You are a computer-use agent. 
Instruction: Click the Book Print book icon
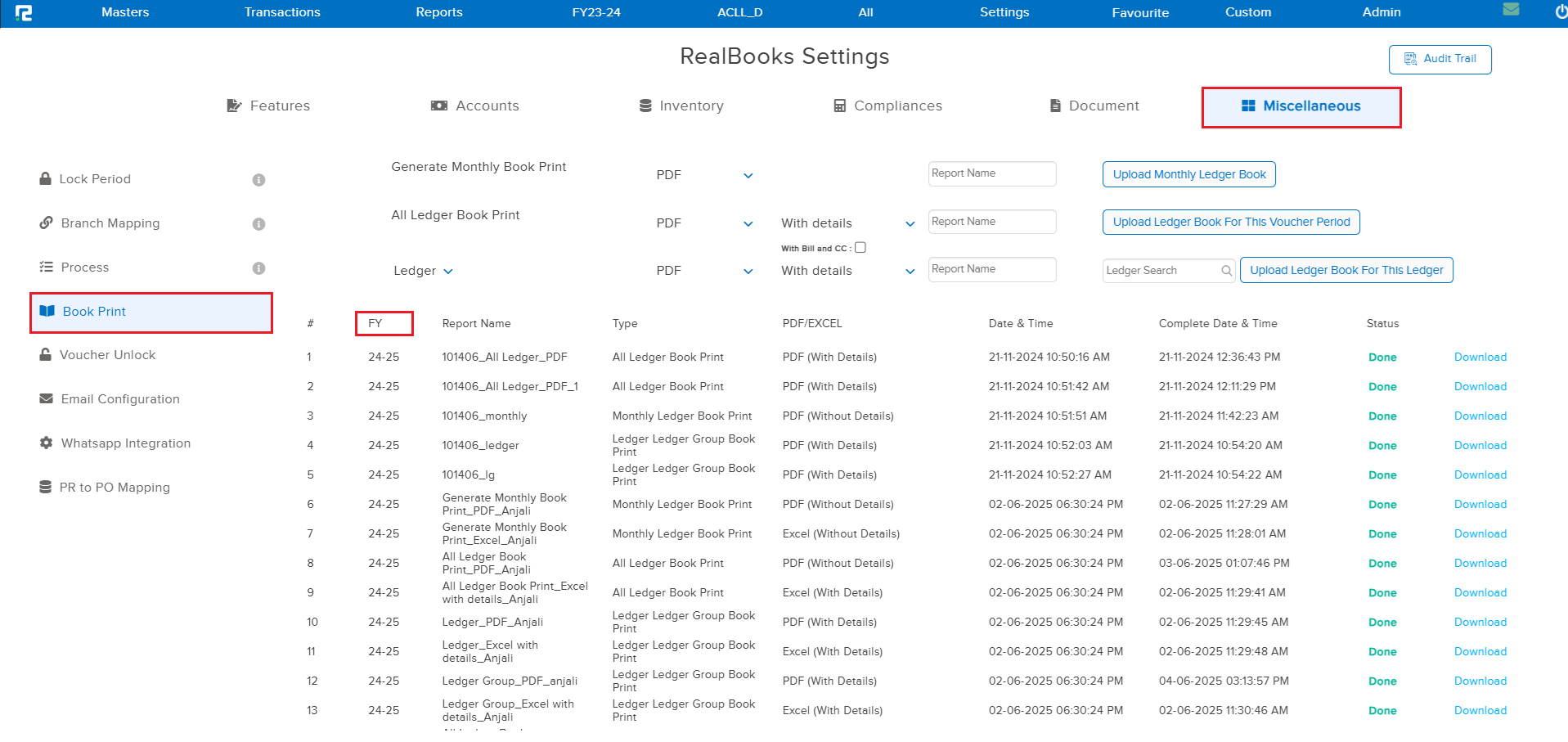coord(47,311)
